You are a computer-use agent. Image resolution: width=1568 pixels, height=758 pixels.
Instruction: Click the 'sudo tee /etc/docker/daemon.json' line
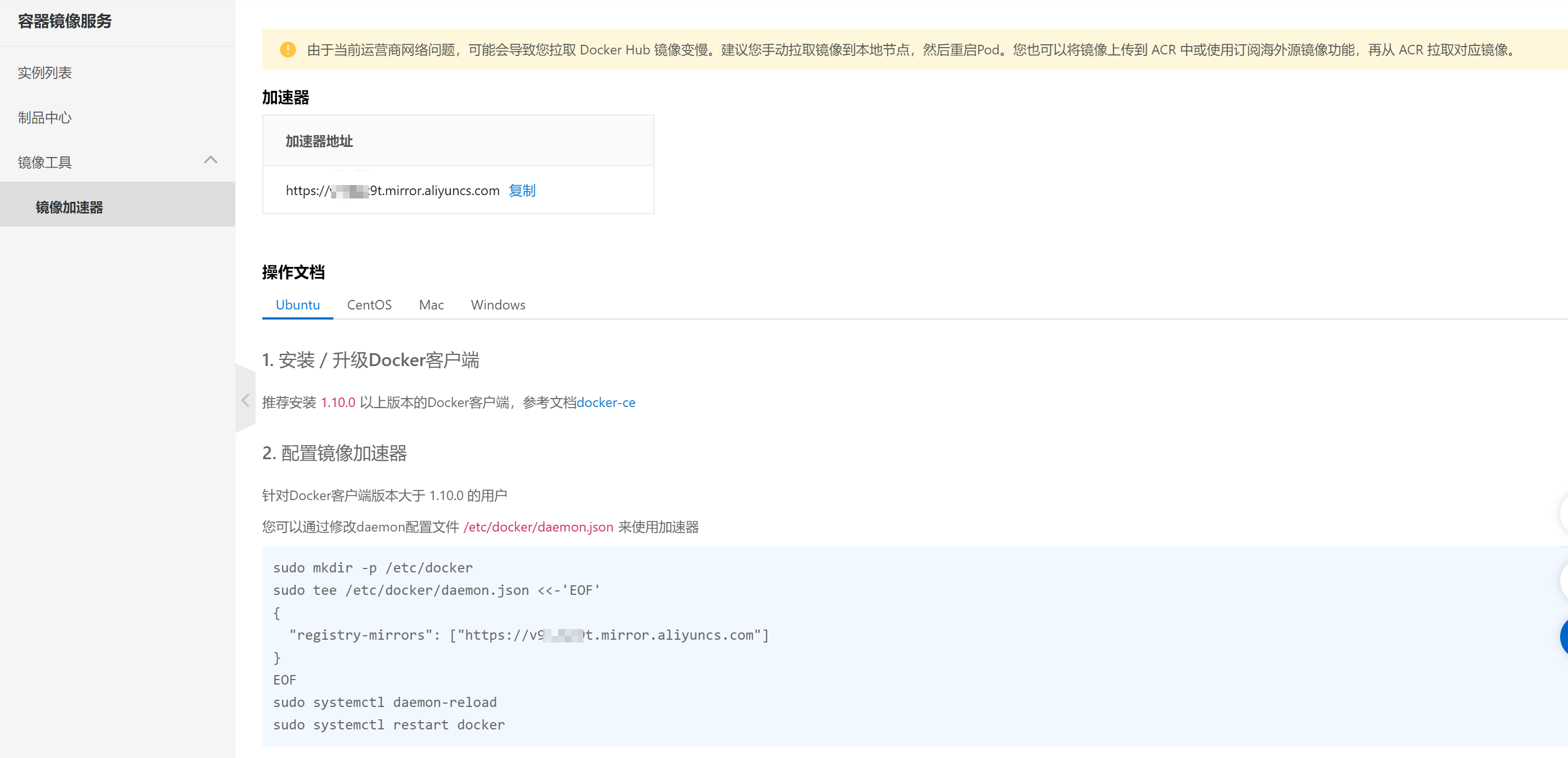[x=437, y=590]
